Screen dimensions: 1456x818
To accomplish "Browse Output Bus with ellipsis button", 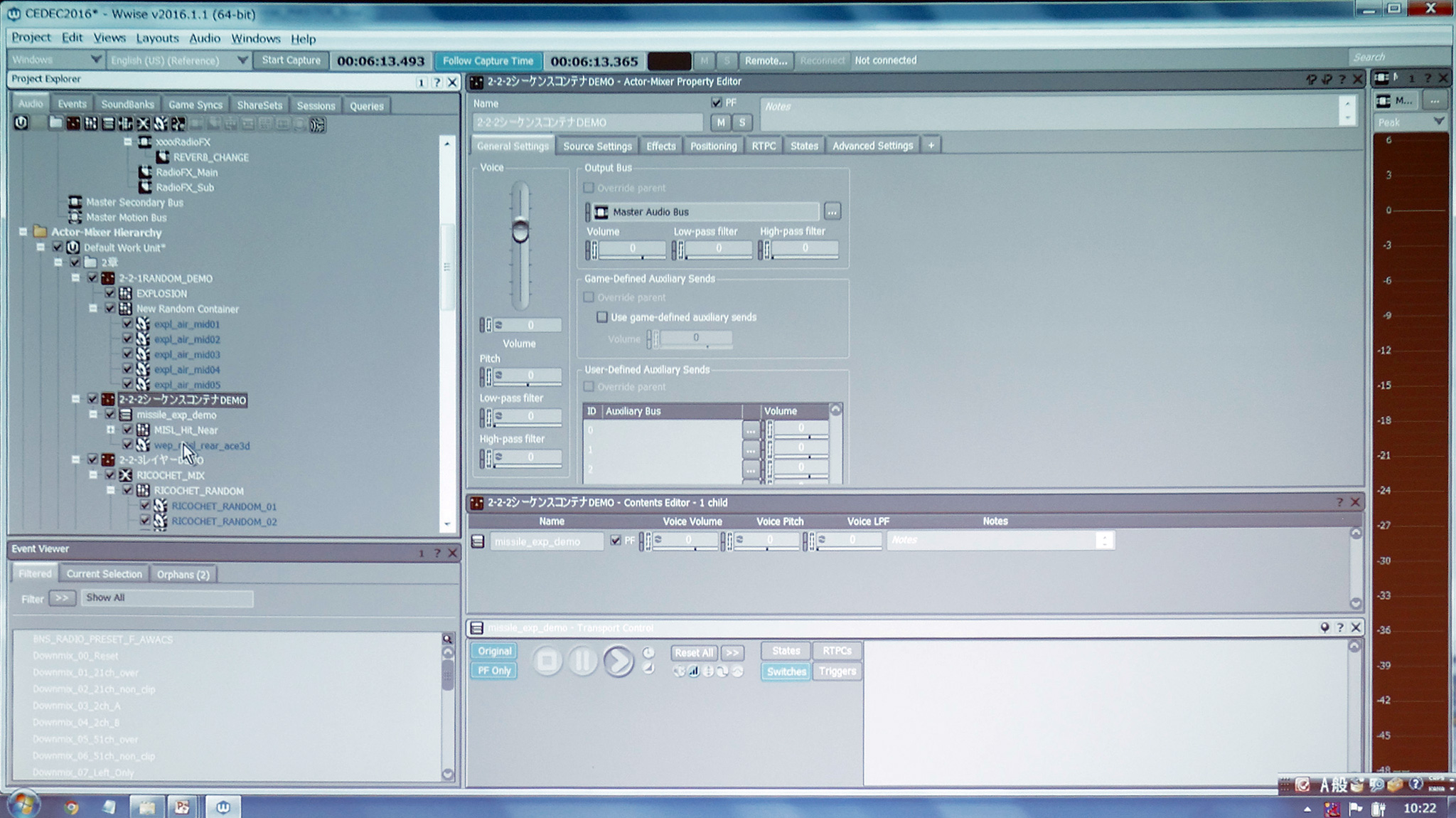I will coord(832,211).
